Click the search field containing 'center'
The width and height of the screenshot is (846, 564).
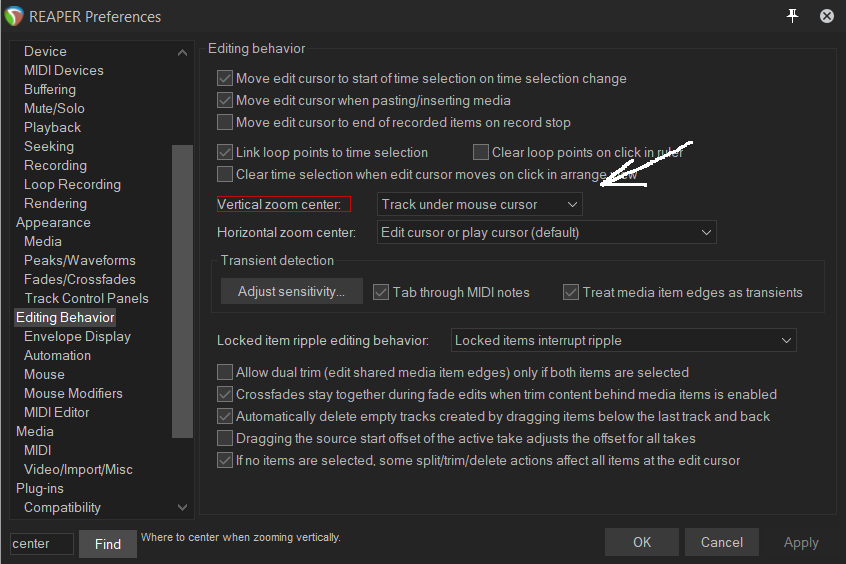[42, 544]
